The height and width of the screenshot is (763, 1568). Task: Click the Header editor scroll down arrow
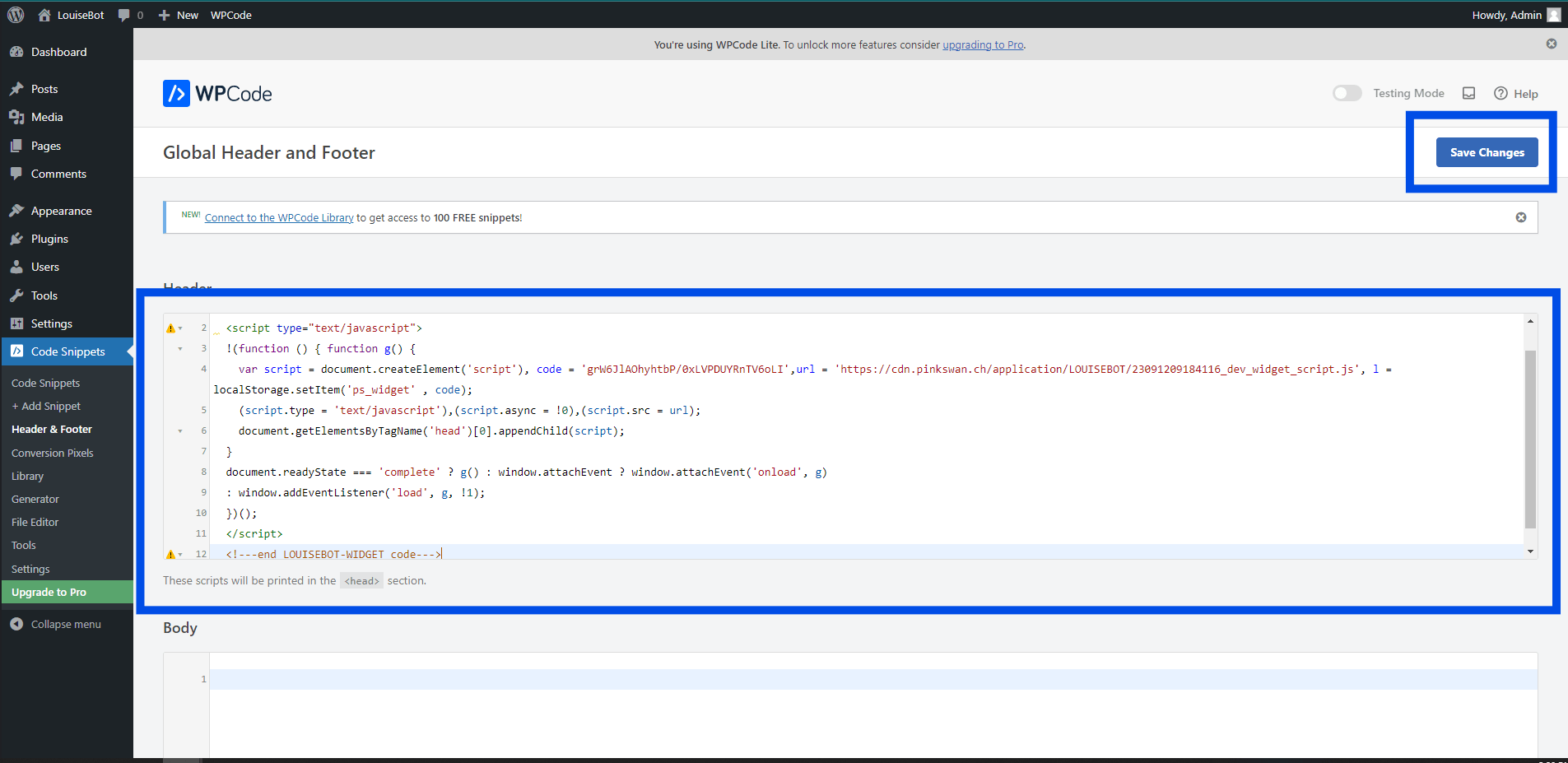click(x=1530, y=551)
